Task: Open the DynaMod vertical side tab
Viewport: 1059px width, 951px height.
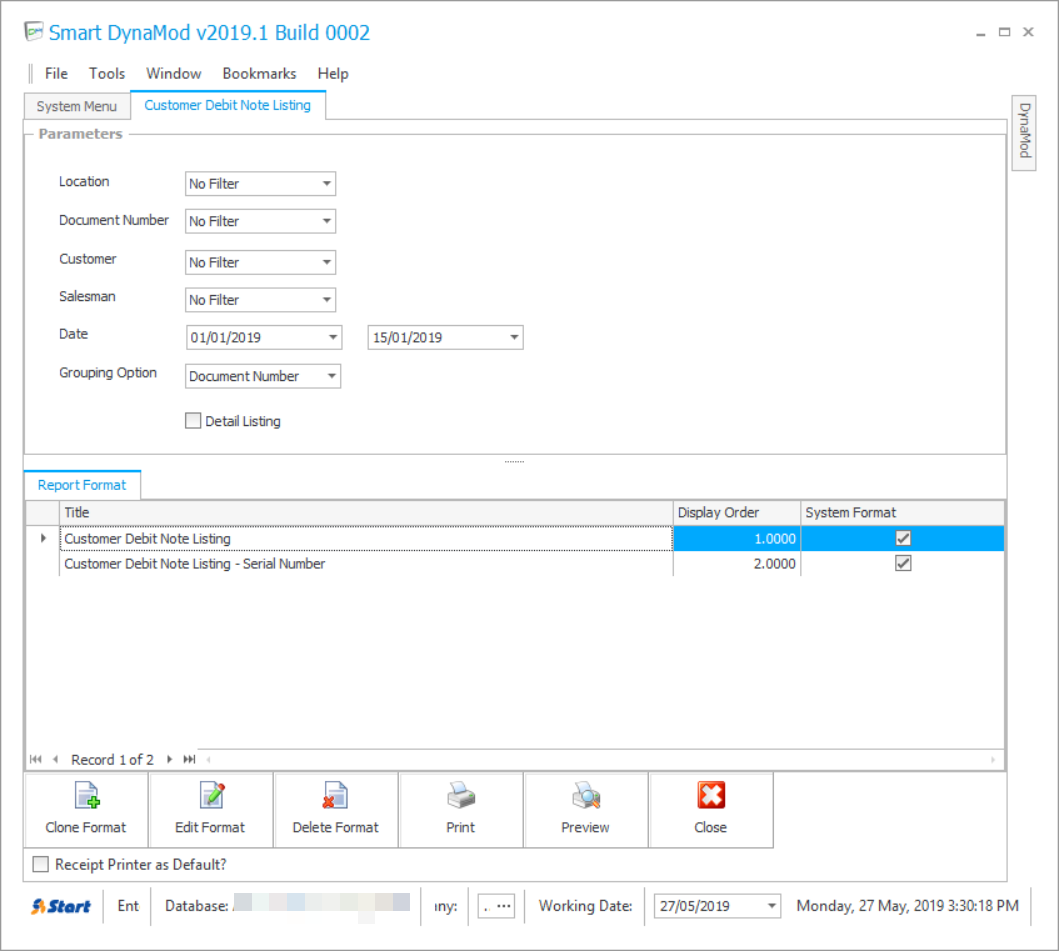Action: [1024, 132]
